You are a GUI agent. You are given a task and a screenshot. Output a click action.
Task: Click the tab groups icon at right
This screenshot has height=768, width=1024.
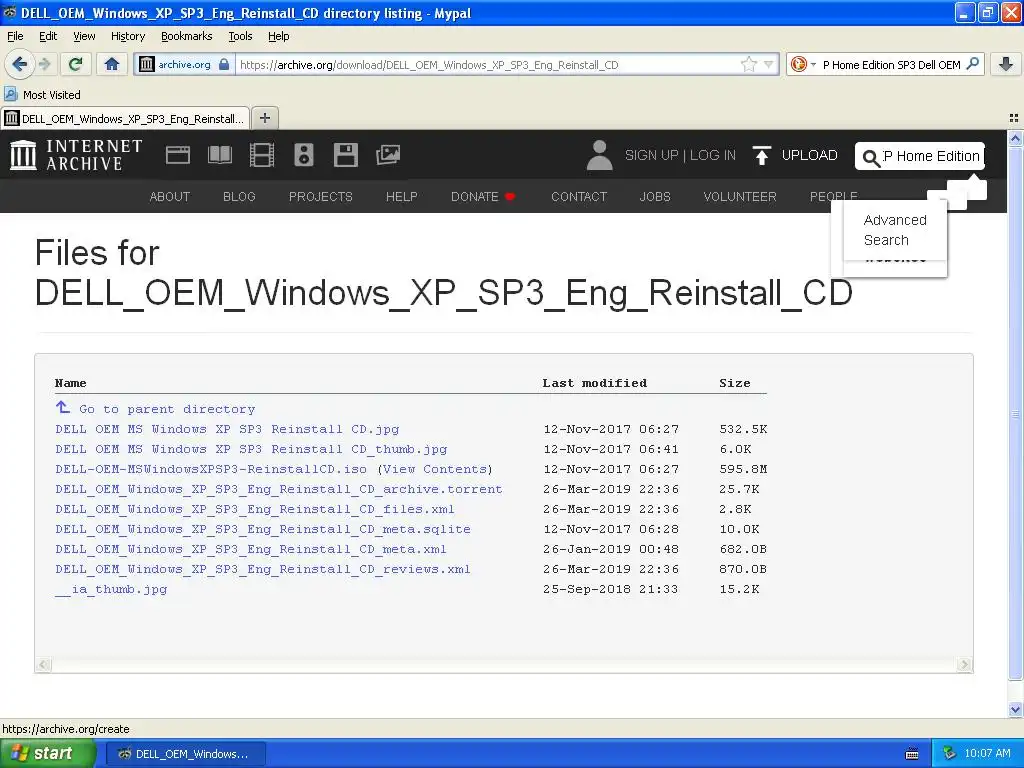coord(1014,118)
